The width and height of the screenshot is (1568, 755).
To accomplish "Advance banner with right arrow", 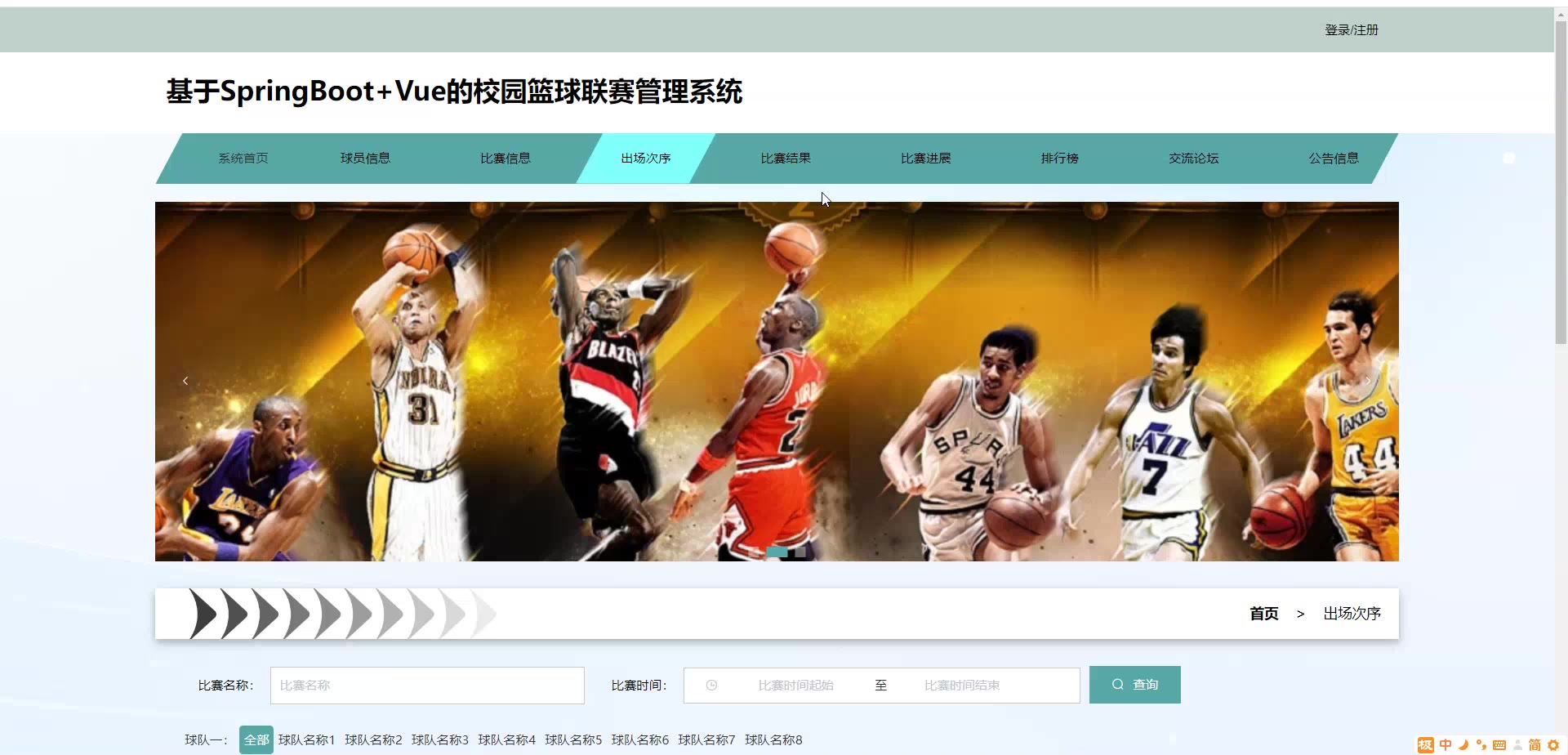I will [x=1368, y=381].
